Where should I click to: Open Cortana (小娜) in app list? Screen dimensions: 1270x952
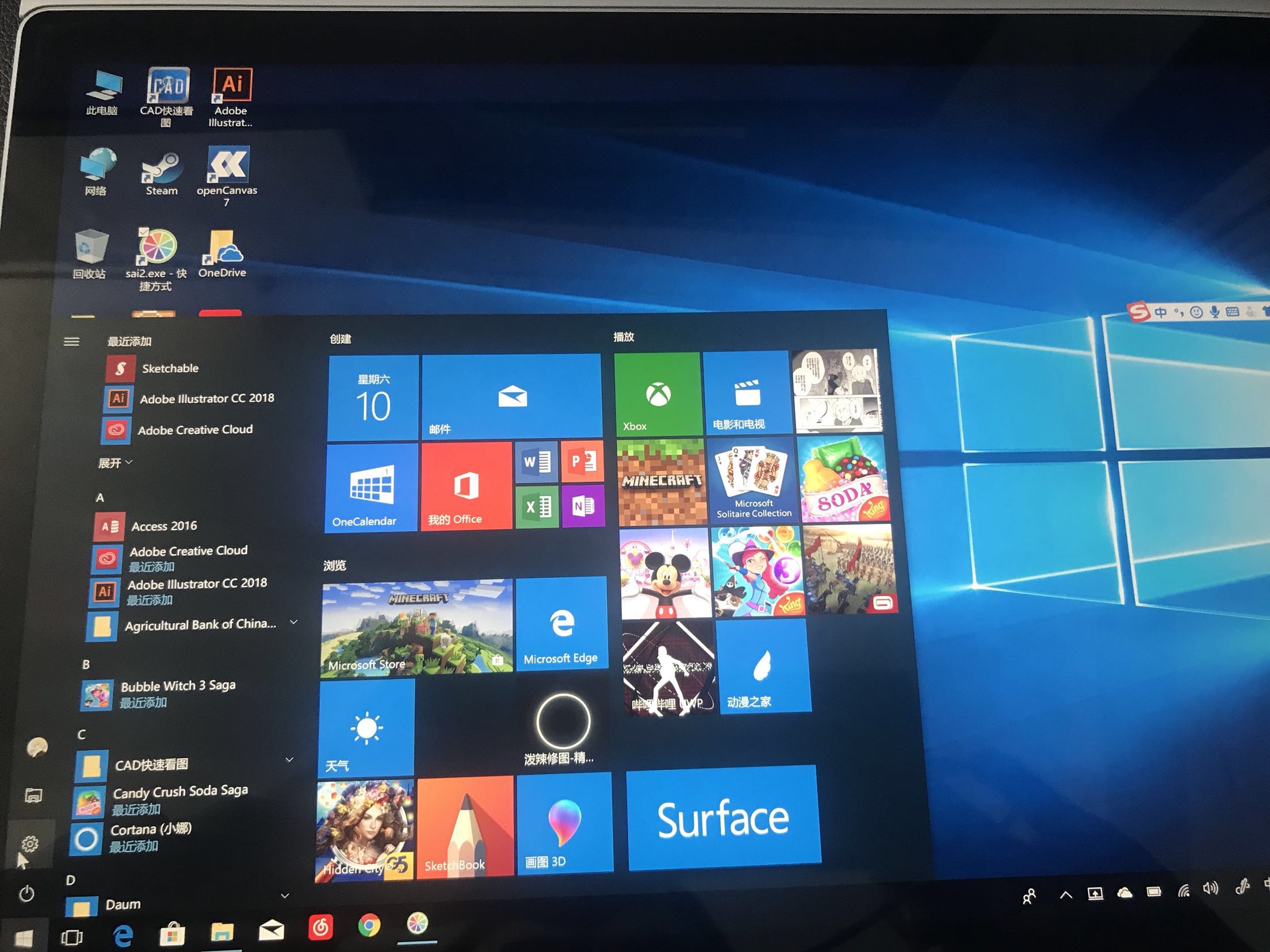point(131,838)
